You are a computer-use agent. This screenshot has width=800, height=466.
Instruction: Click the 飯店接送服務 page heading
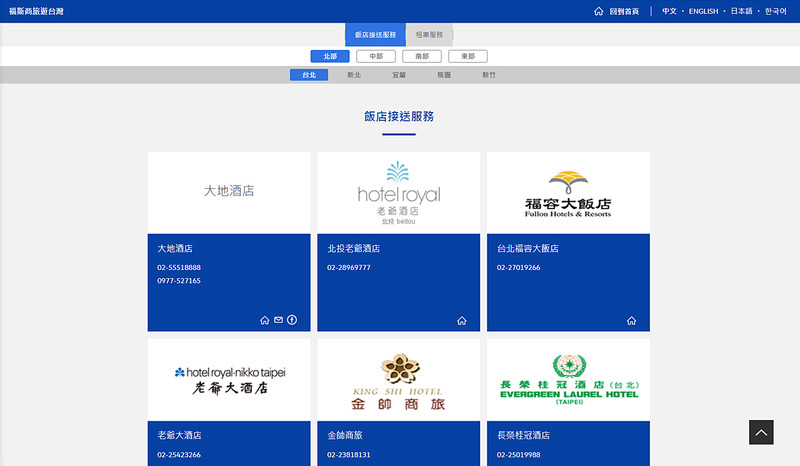tap(399, 116)
